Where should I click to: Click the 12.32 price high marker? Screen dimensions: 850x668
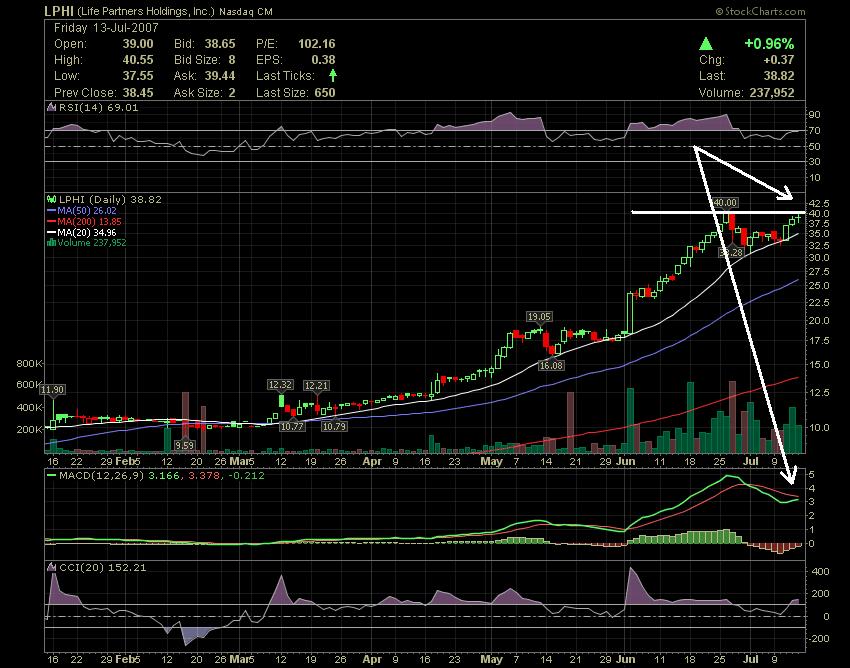pyautogui.click(x=280, y=384)
